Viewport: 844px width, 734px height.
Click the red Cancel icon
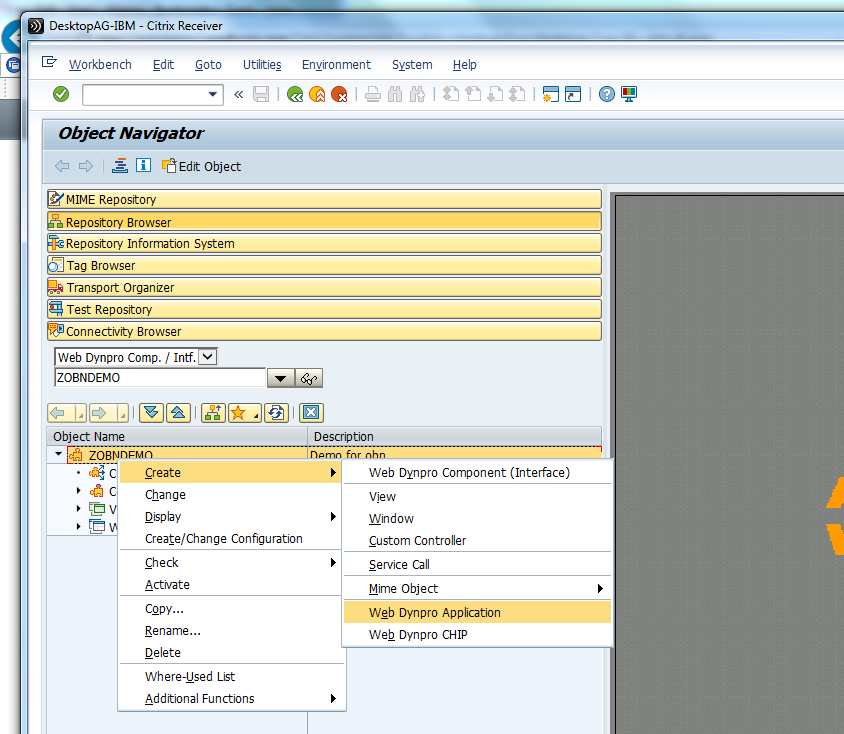339,95
